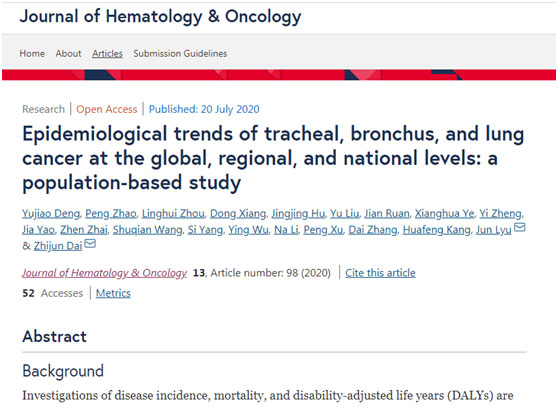Click the email envelope icon beside Jun Lyu
Screen dimensions: 558x410
[520, 227]
